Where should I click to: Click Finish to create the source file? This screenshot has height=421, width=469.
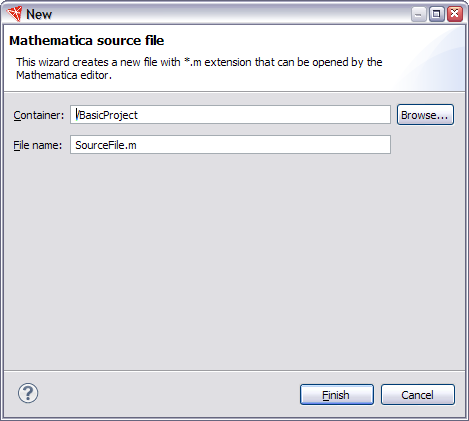(337, 395)
